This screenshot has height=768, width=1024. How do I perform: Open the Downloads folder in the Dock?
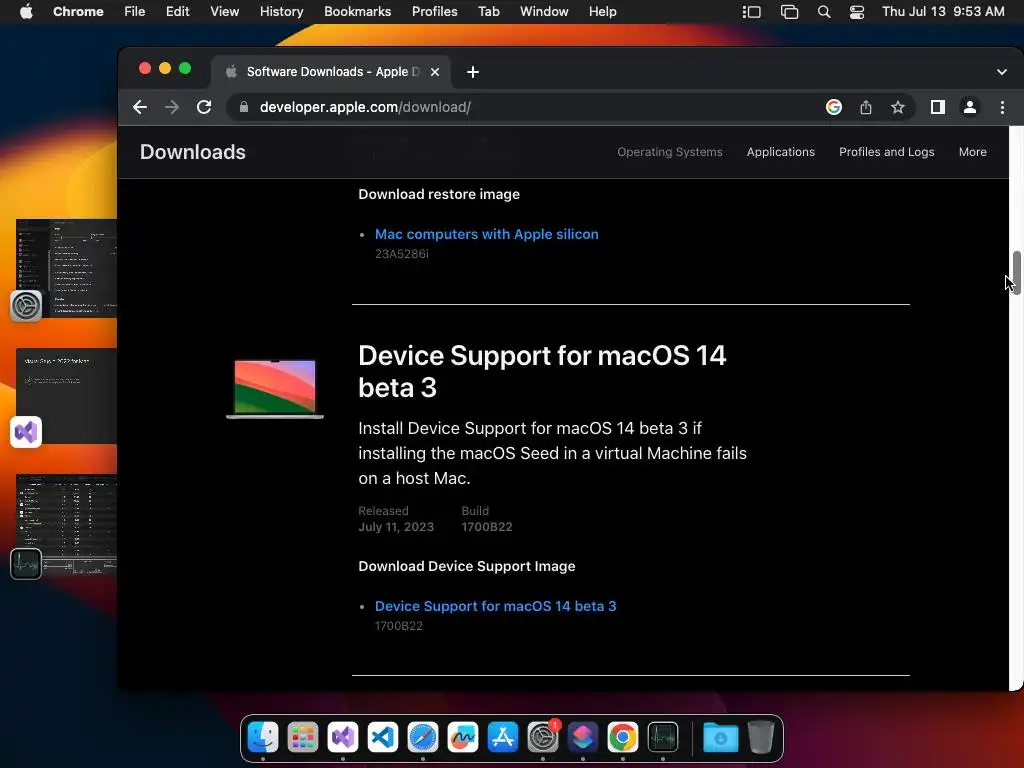pos(720,737)
